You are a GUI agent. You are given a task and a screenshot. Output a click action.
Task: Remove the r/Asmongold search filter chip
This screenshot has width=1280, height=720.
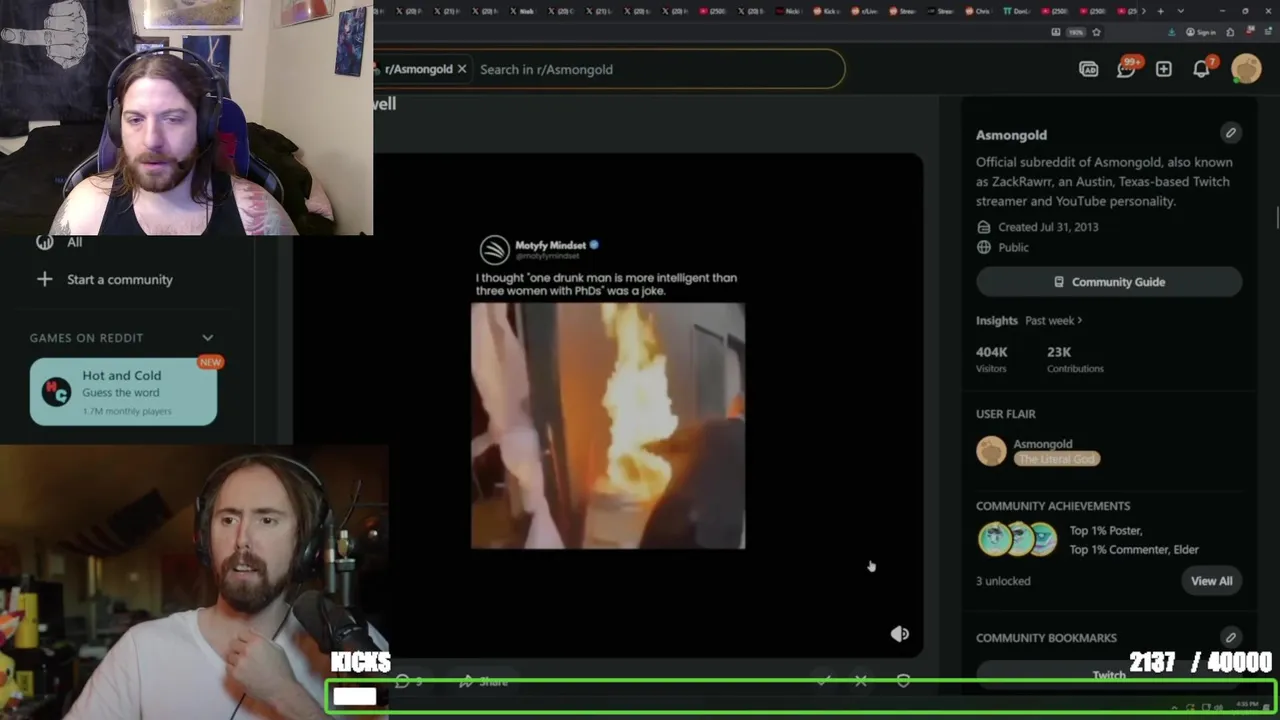[462, 69]
